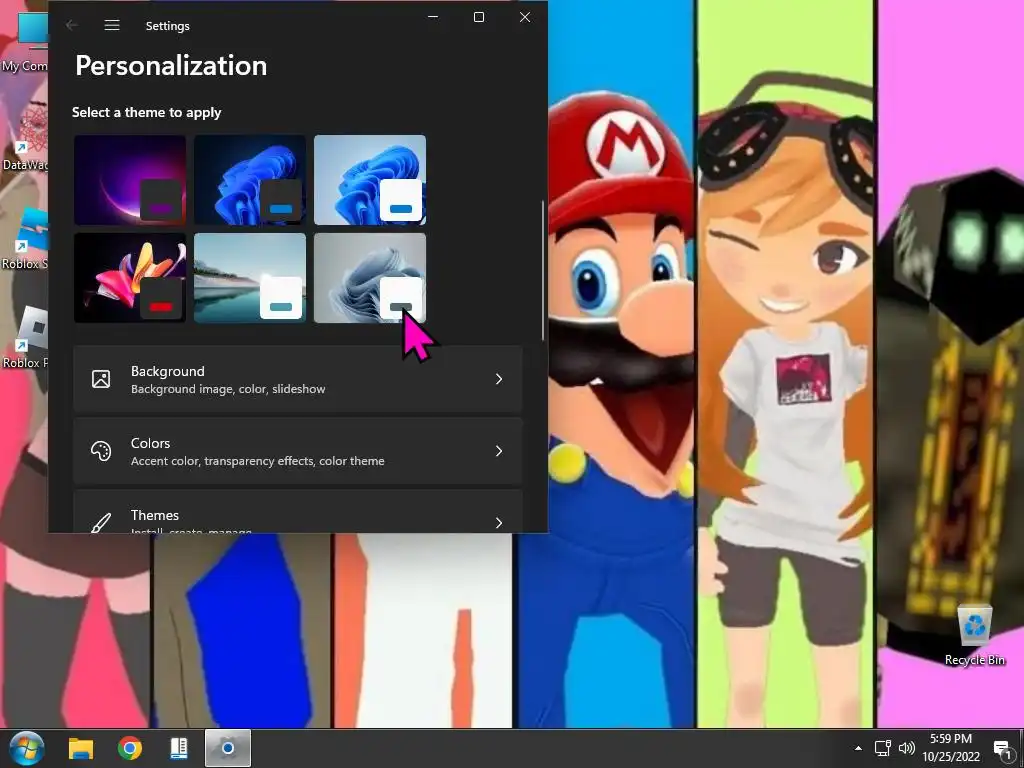Click the active Settings taskbar button

coord(228,748)
